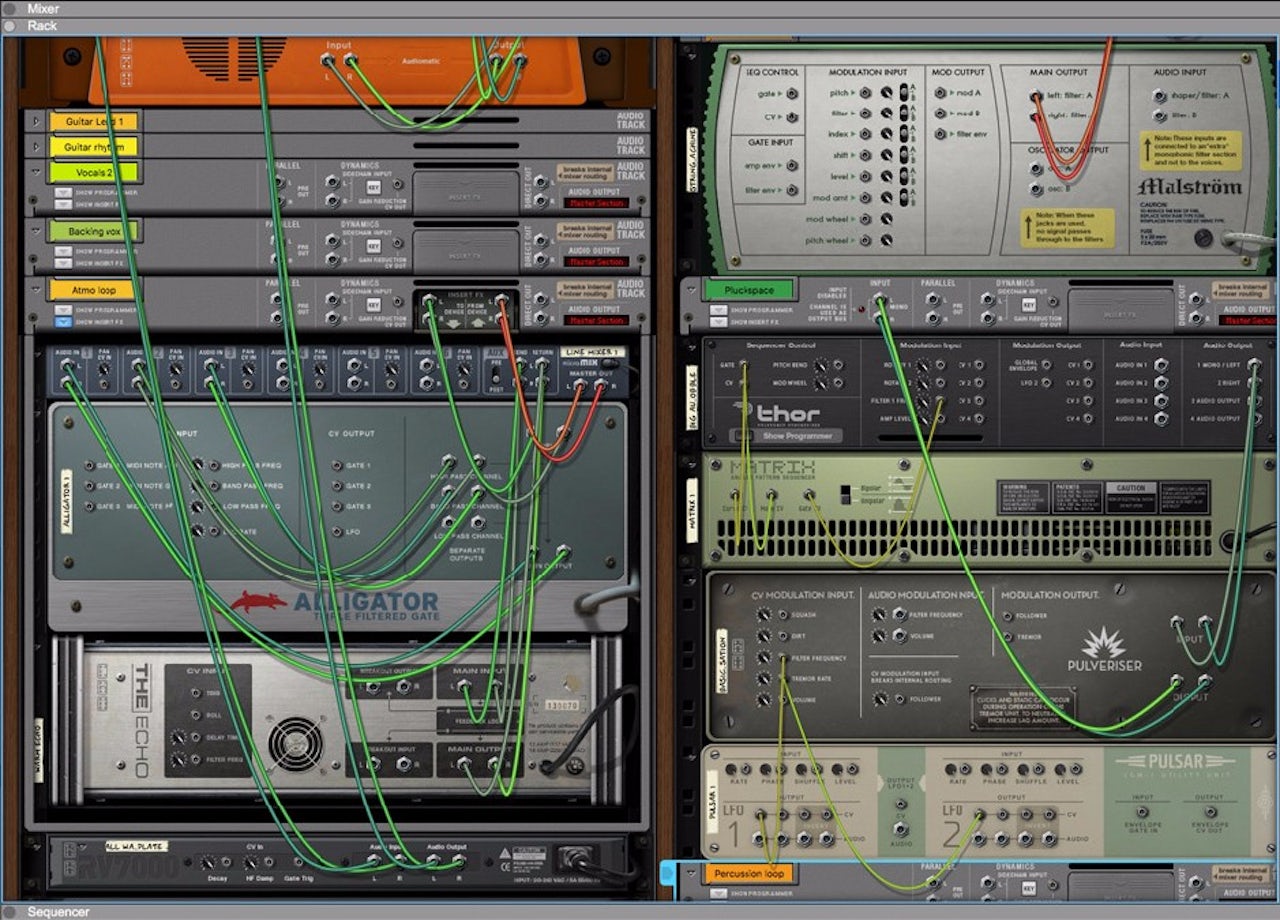Click the Malström osc B output jack
Viewport: 1280px width, 920px height.
point(1037,187)
